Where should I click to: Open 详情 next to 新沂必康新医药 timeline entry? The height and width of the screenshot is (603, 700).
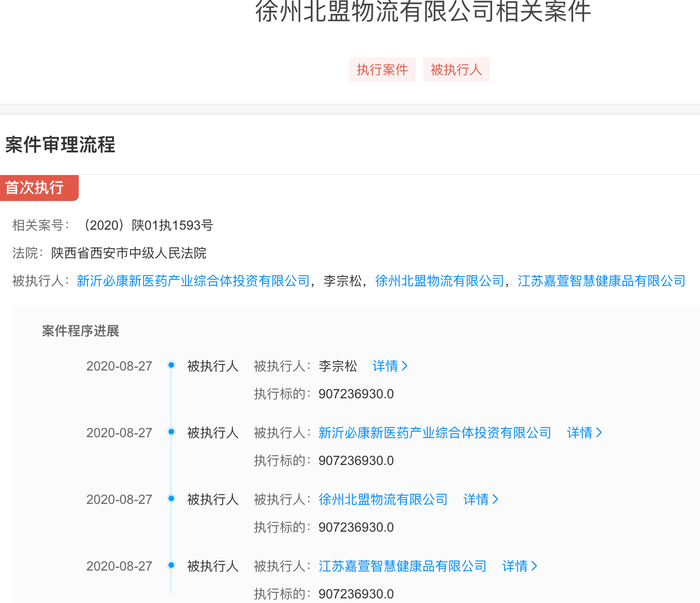point(584,432)
